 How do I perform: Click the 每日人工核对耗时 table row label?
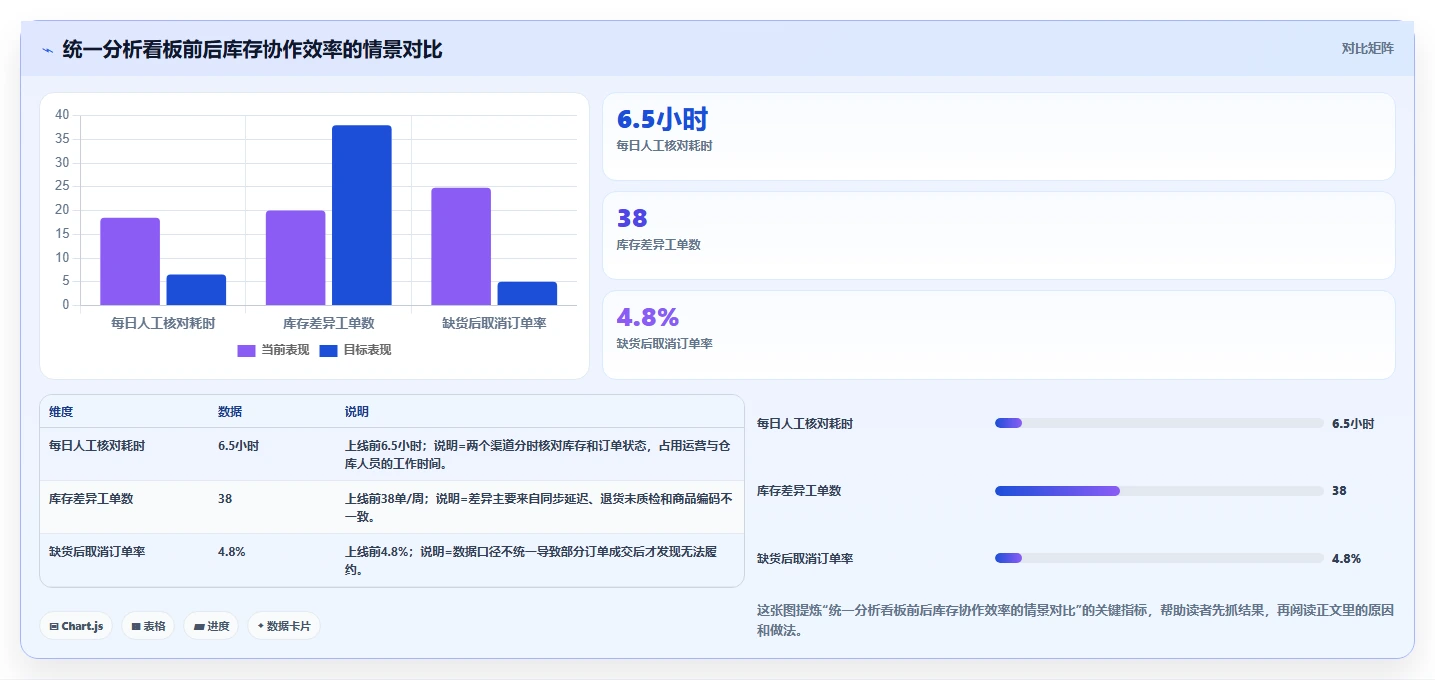pos(97,446)
